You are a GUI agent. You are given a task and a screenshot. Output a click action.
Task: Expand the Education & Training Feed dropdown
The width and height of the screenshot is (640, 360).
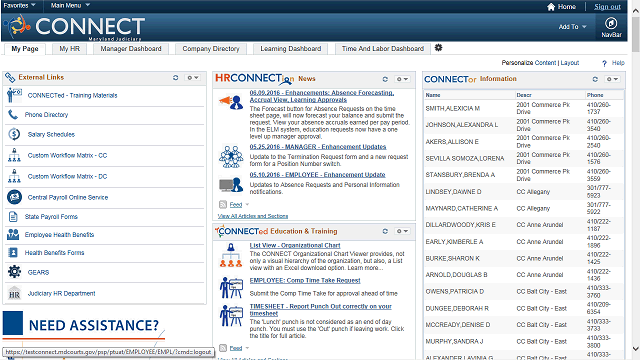click(x=247, y=348)
